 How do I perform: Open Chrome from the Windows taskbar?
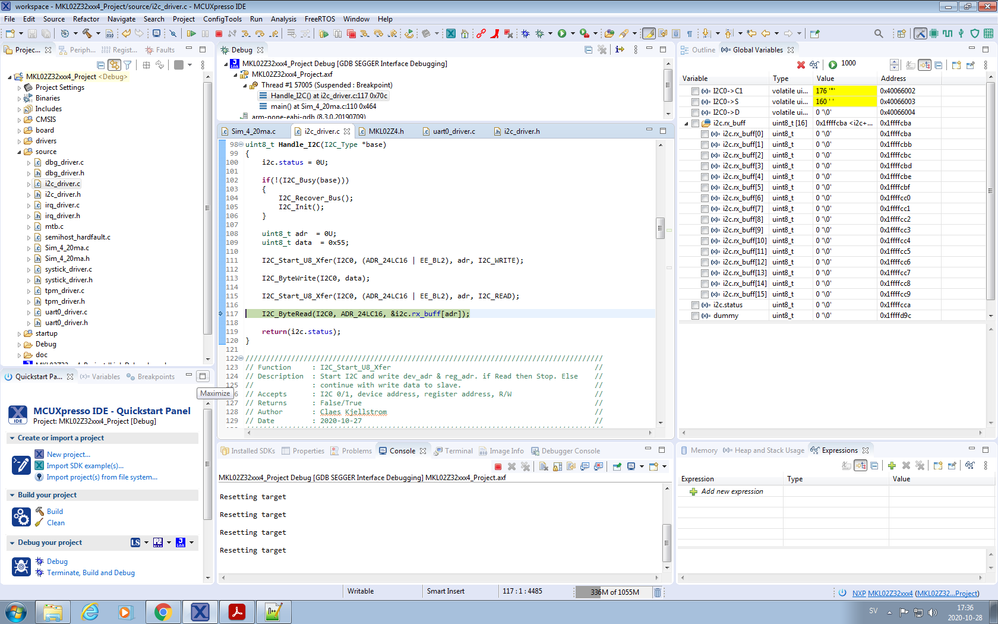point(163,610)
